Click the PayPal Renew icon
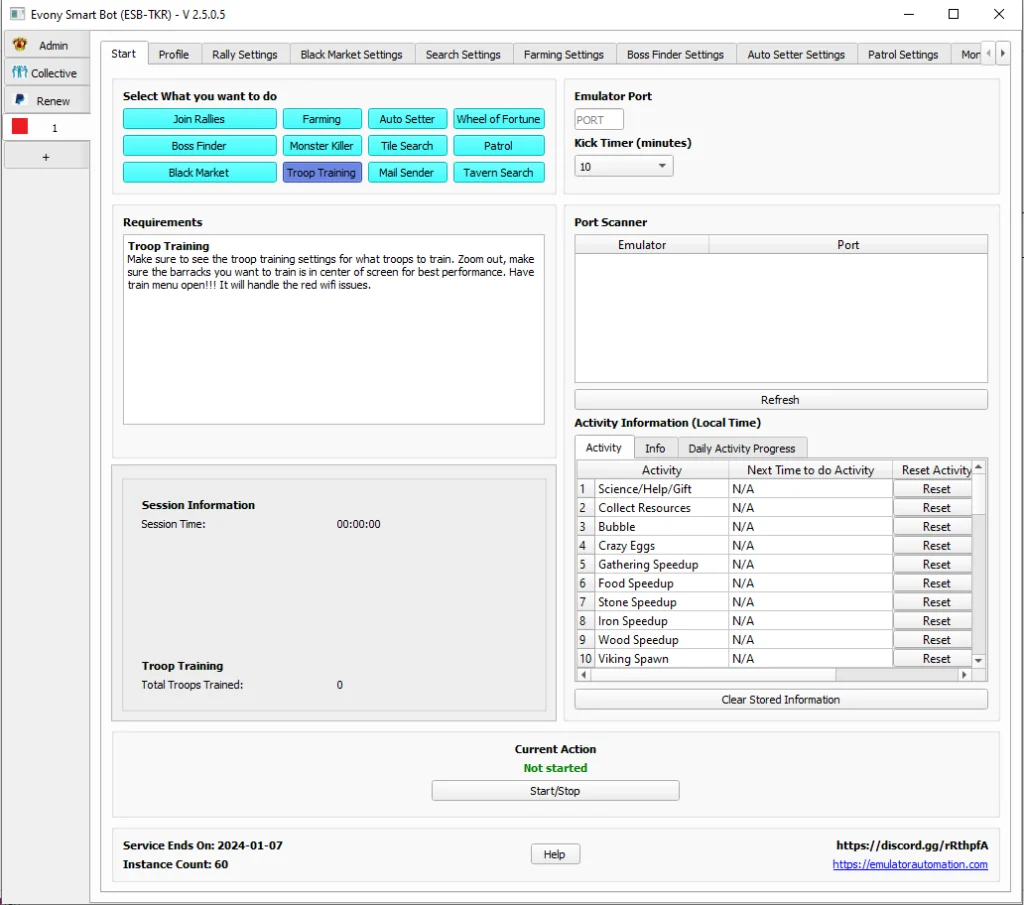This screenshot has height=905, width=1024. (x=20, y=100)
